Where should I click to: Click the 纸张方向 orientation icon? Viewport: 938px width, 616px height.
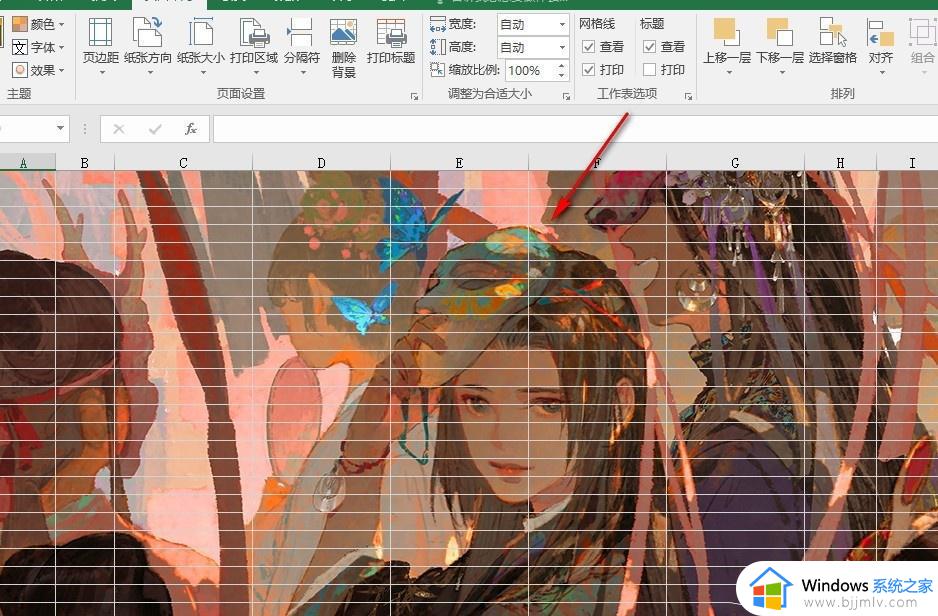tap(147, 32)
